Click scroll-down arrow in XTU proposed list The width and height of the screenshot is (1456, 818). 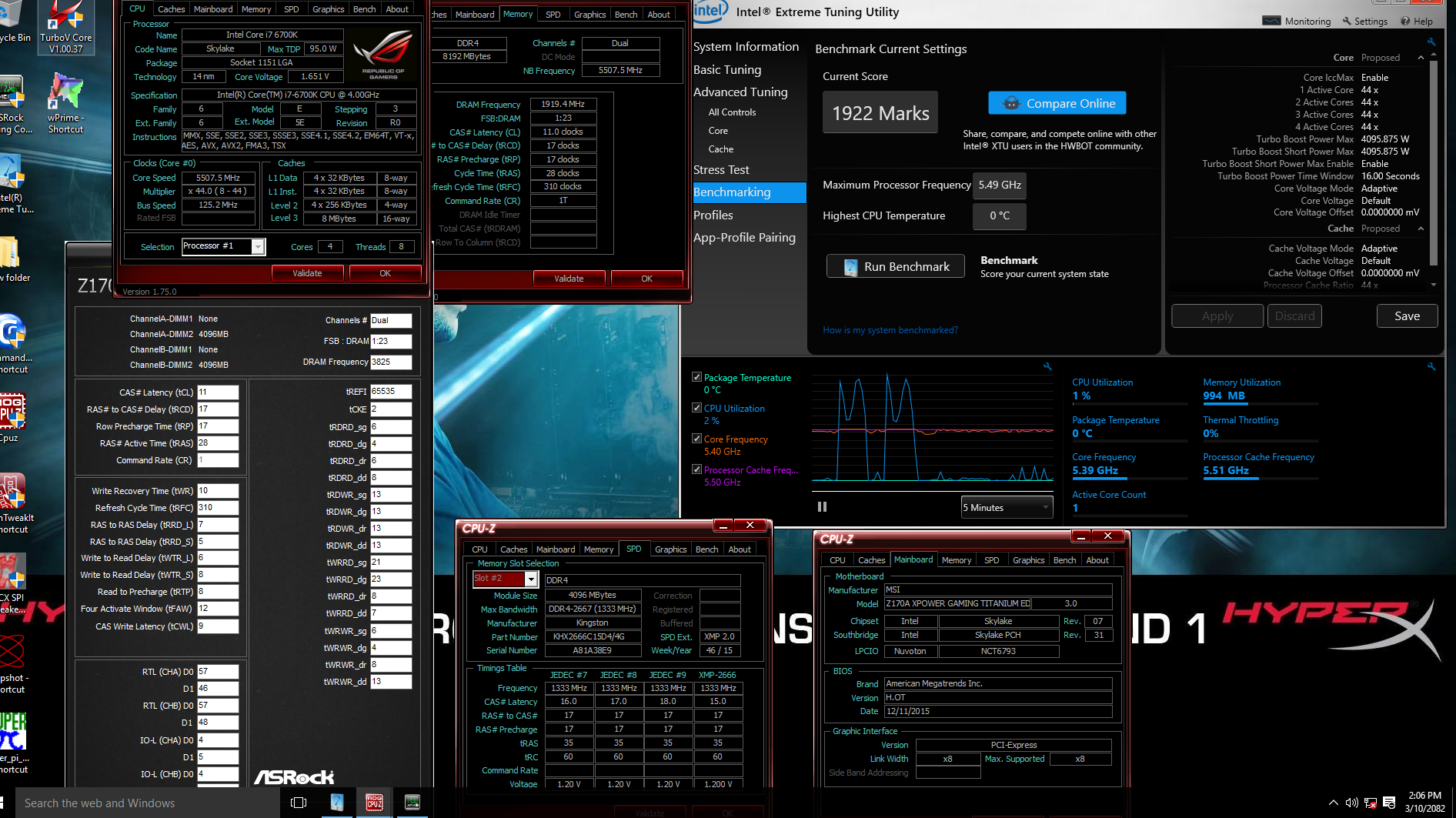click(1434, 285)
